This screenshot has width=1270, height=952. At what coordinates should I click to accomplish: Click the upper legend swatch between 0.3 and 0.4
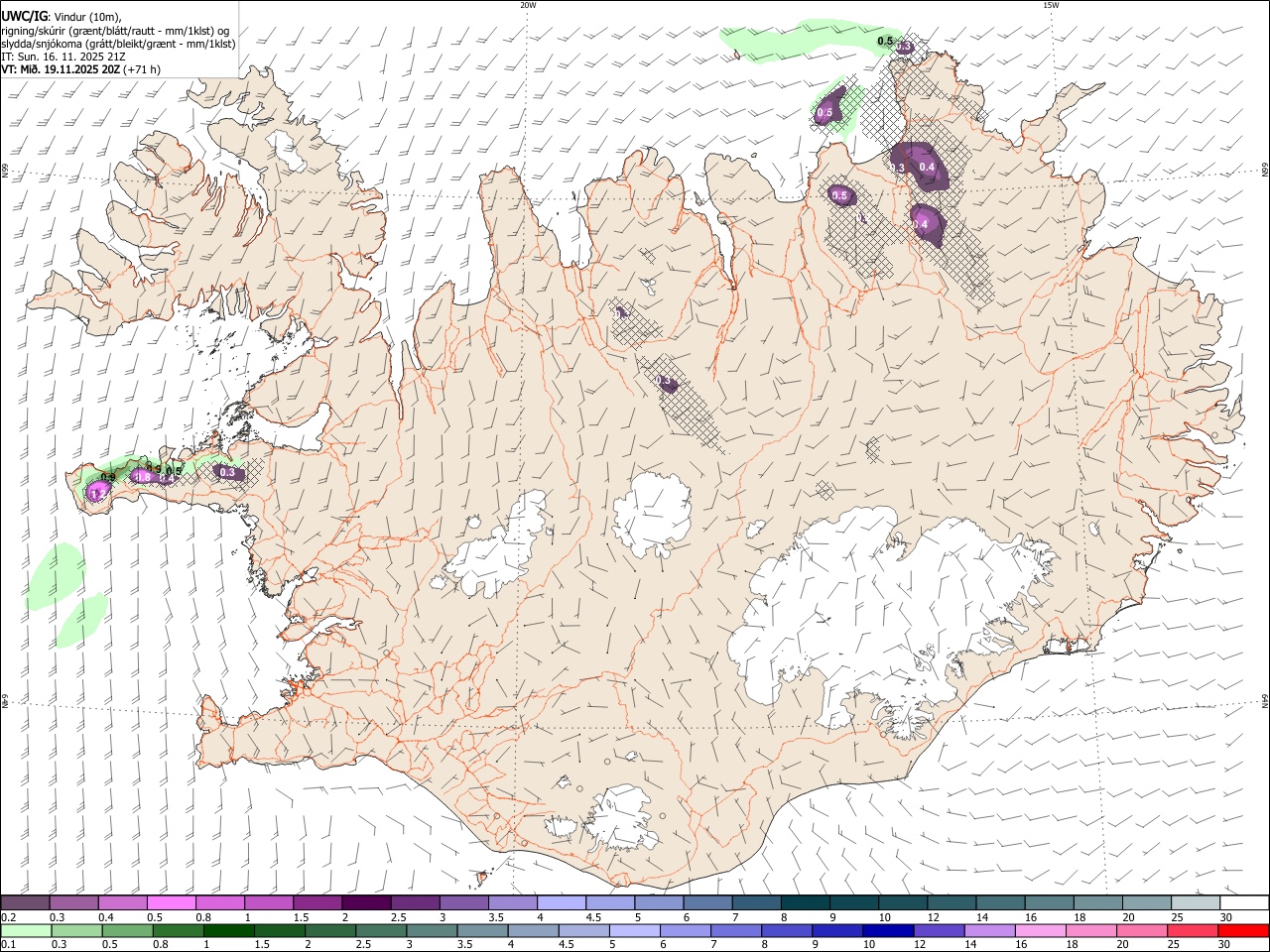[74, 903]
